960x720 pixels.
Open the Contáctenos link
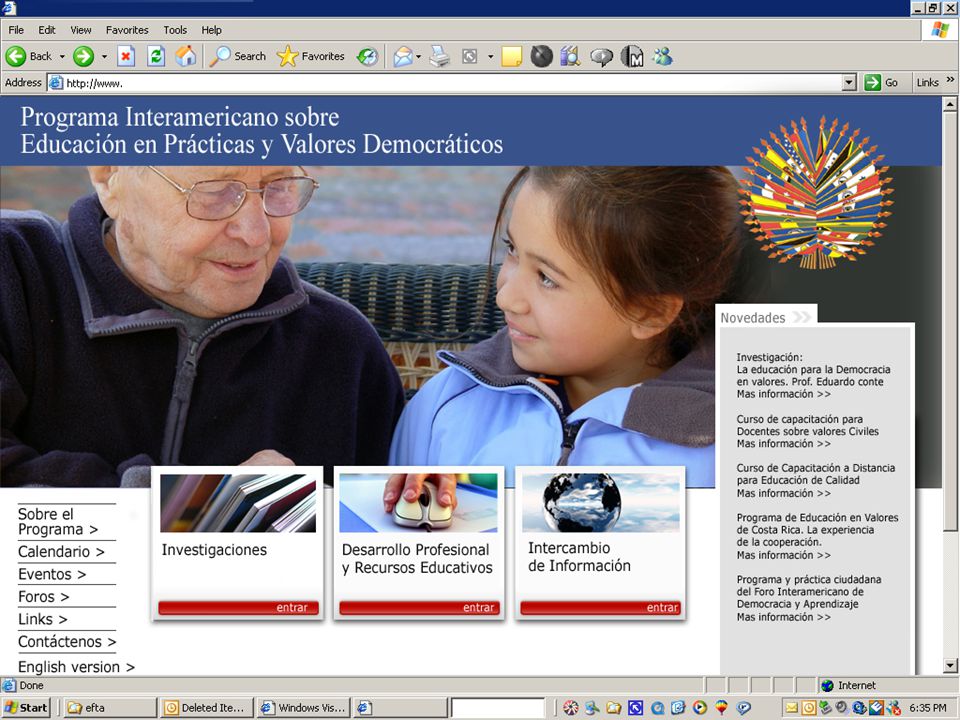click(67, 642)
